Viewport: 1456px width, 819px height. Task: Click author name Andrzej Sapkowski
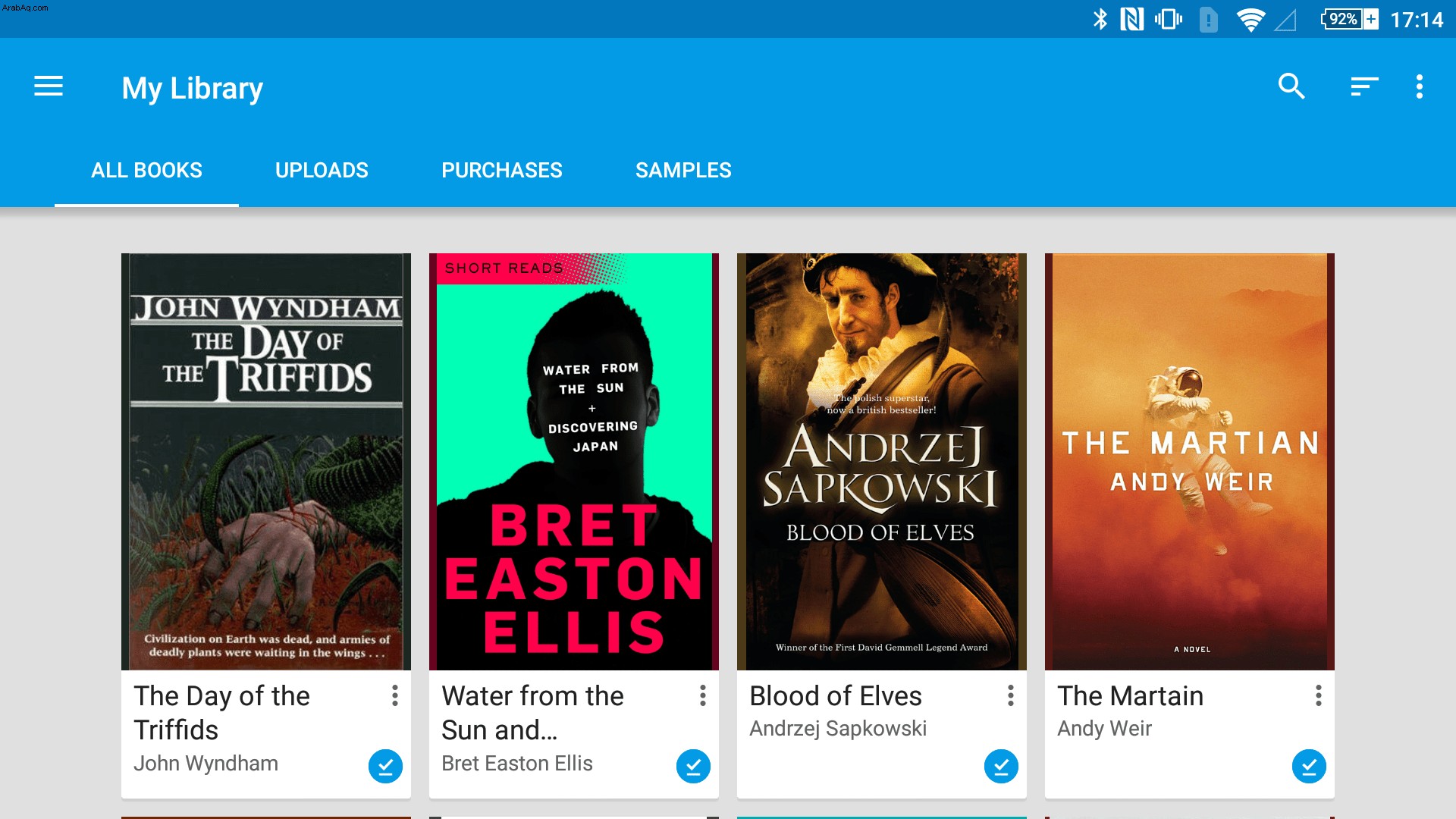[838, 729]
